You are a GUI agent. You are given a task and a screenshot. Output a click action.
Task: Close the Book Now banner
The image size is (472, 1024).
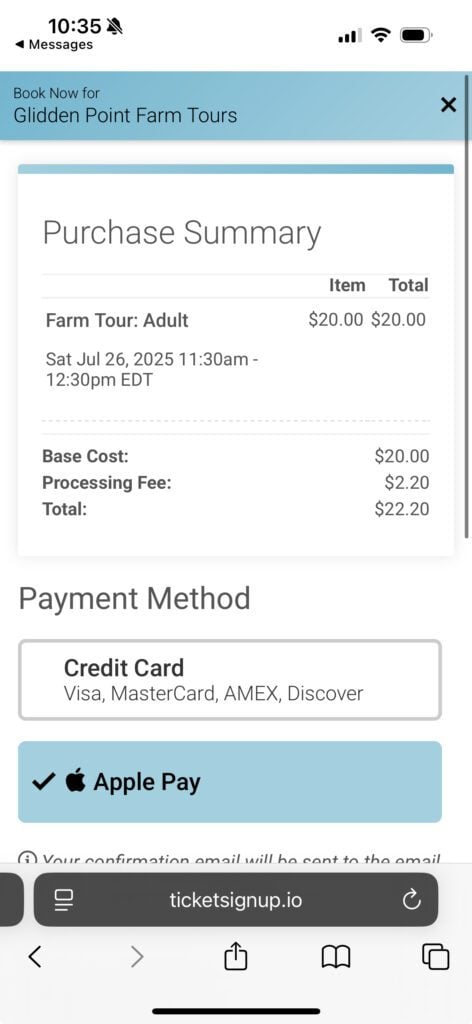tap(448, 104)
